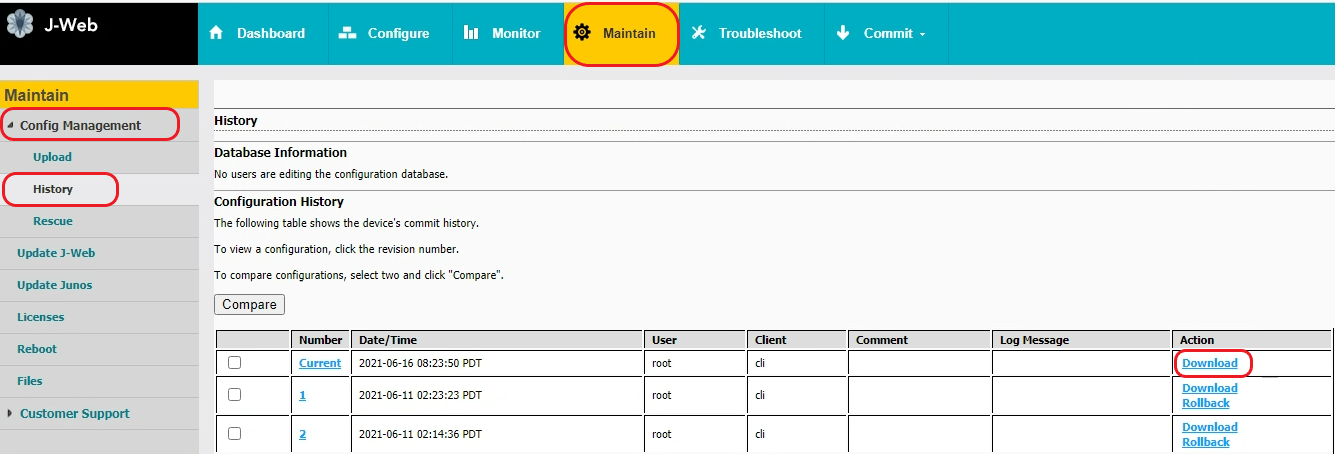
Task: Collapse the Config Management section arrow
Action: 10,126
